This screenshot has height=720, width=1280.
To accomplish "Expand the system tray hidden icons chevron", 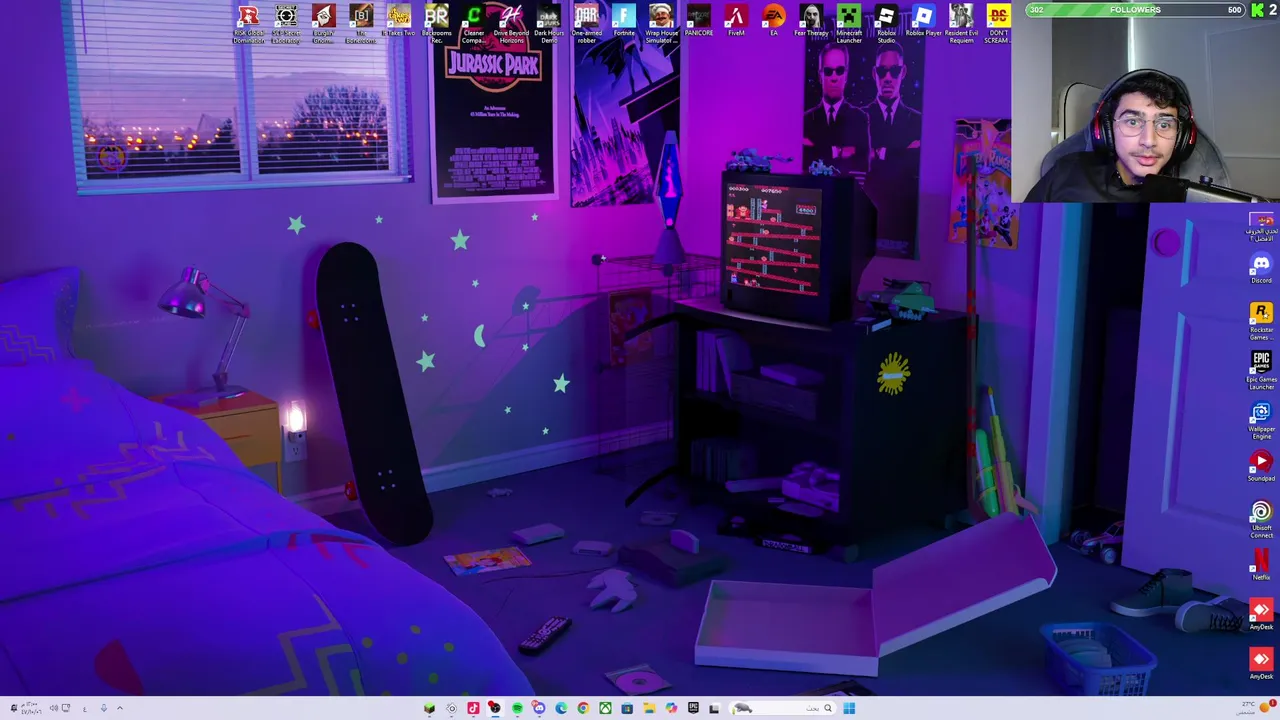I will coord(119,708).
